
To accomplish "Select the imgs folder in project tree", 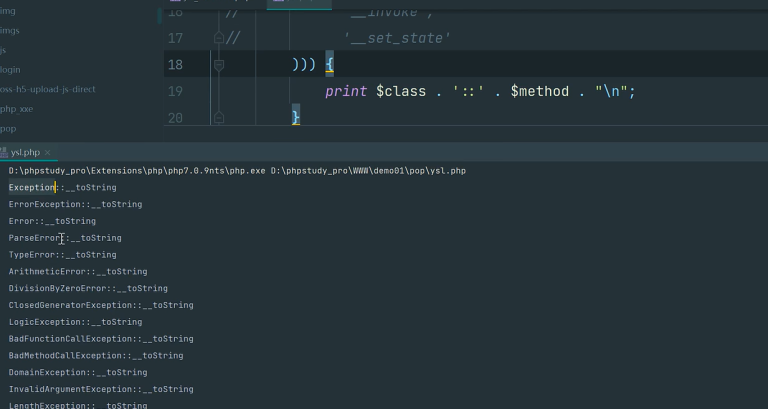I will coord(10,30).
